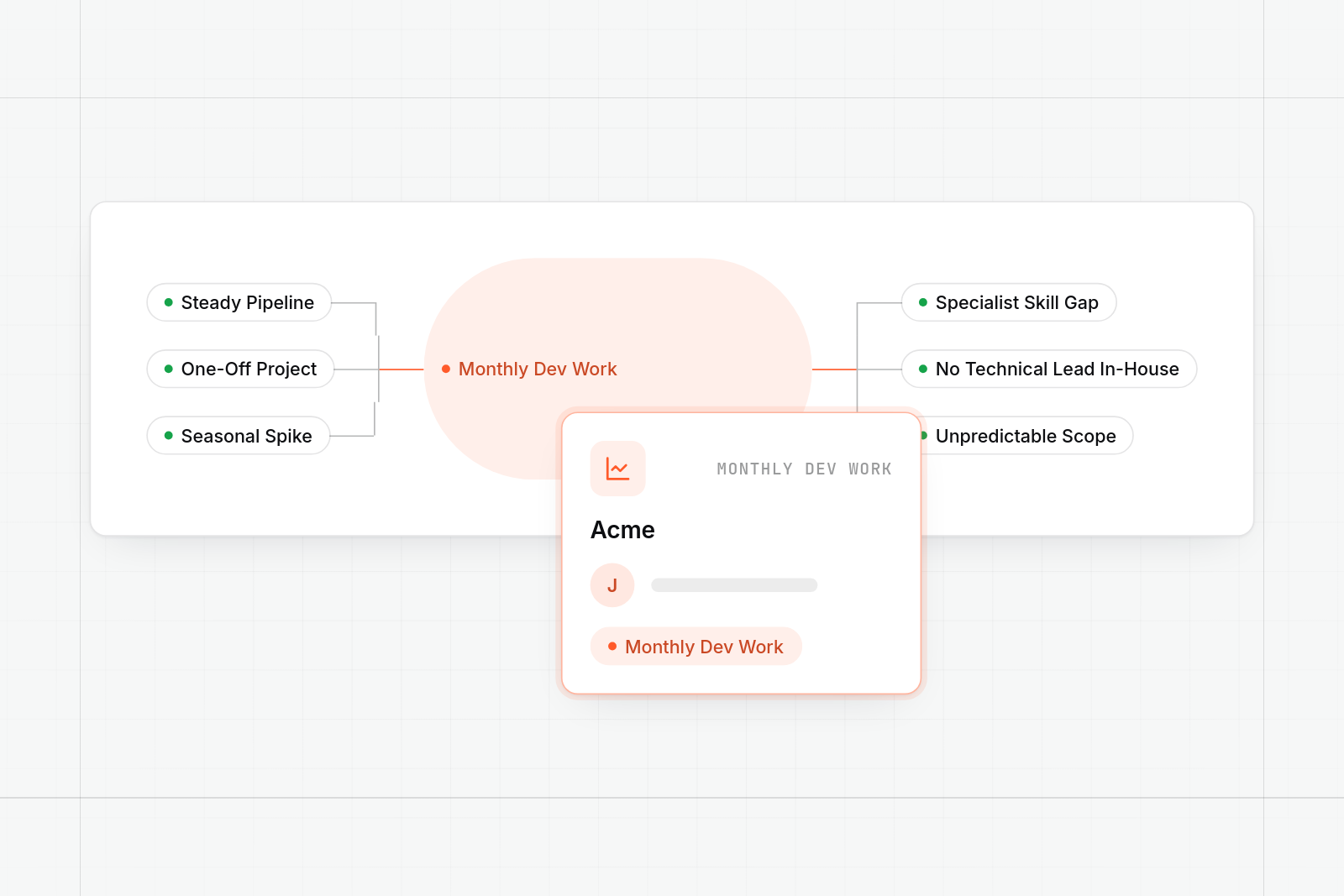This screenshot has height=896, width=1344.
Task: Click green dot on No Technical Lead In-House
Action: (x=923, y=369)
